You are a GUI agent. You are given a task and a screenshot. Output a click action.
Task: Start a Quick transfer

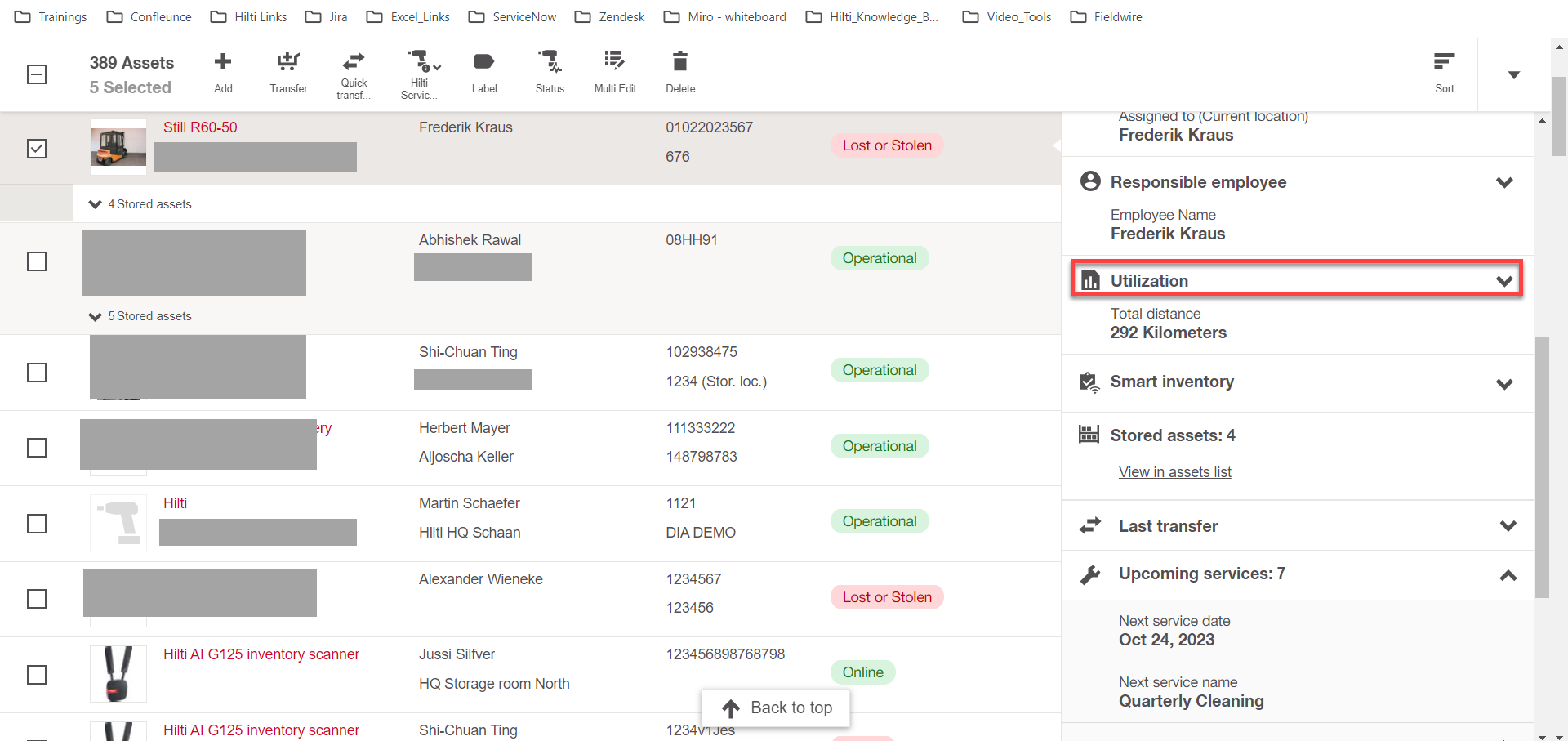tap(354, 74)
